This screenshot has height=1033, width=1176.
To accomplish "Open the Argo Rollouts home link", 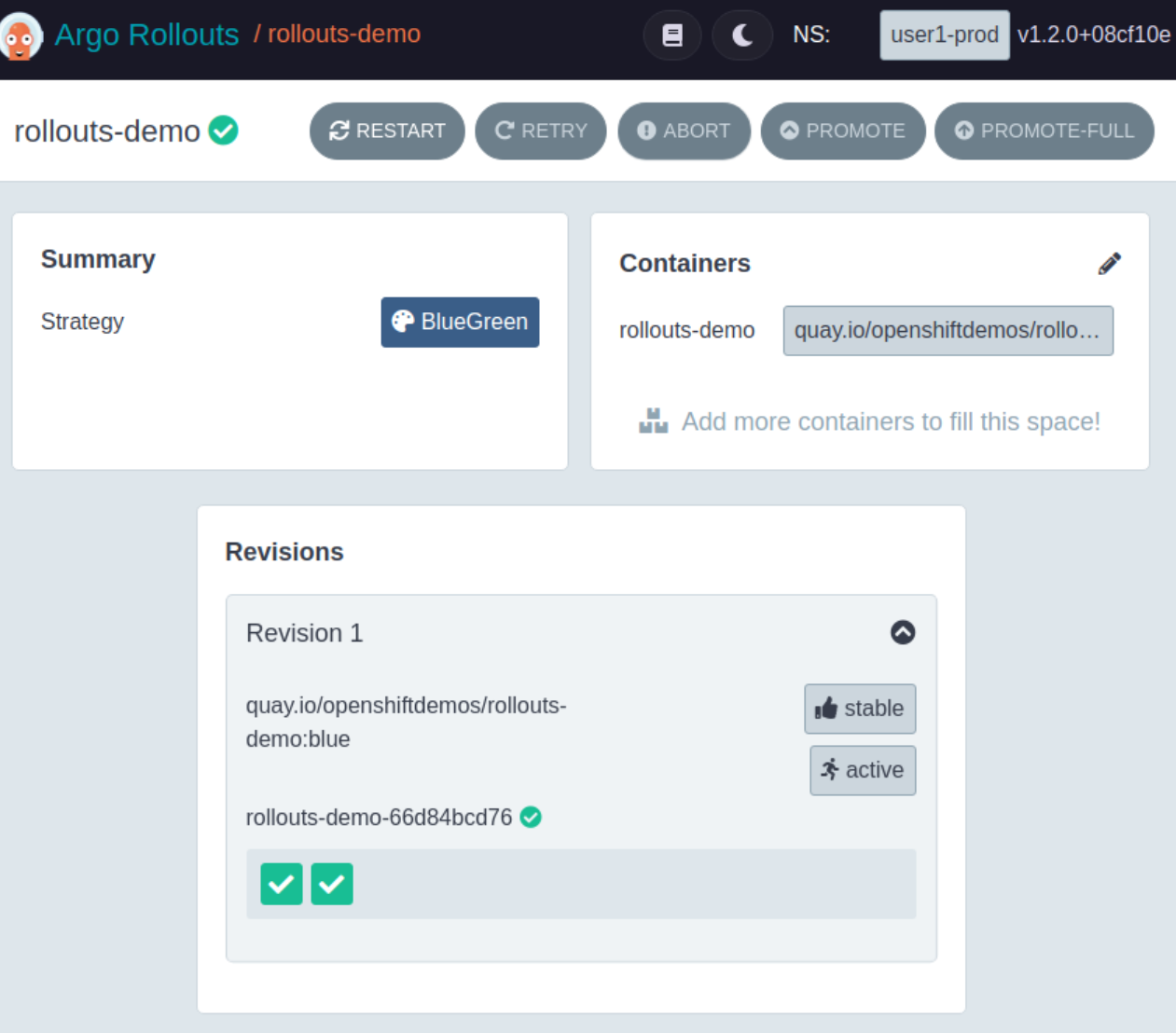I will 146,34.
